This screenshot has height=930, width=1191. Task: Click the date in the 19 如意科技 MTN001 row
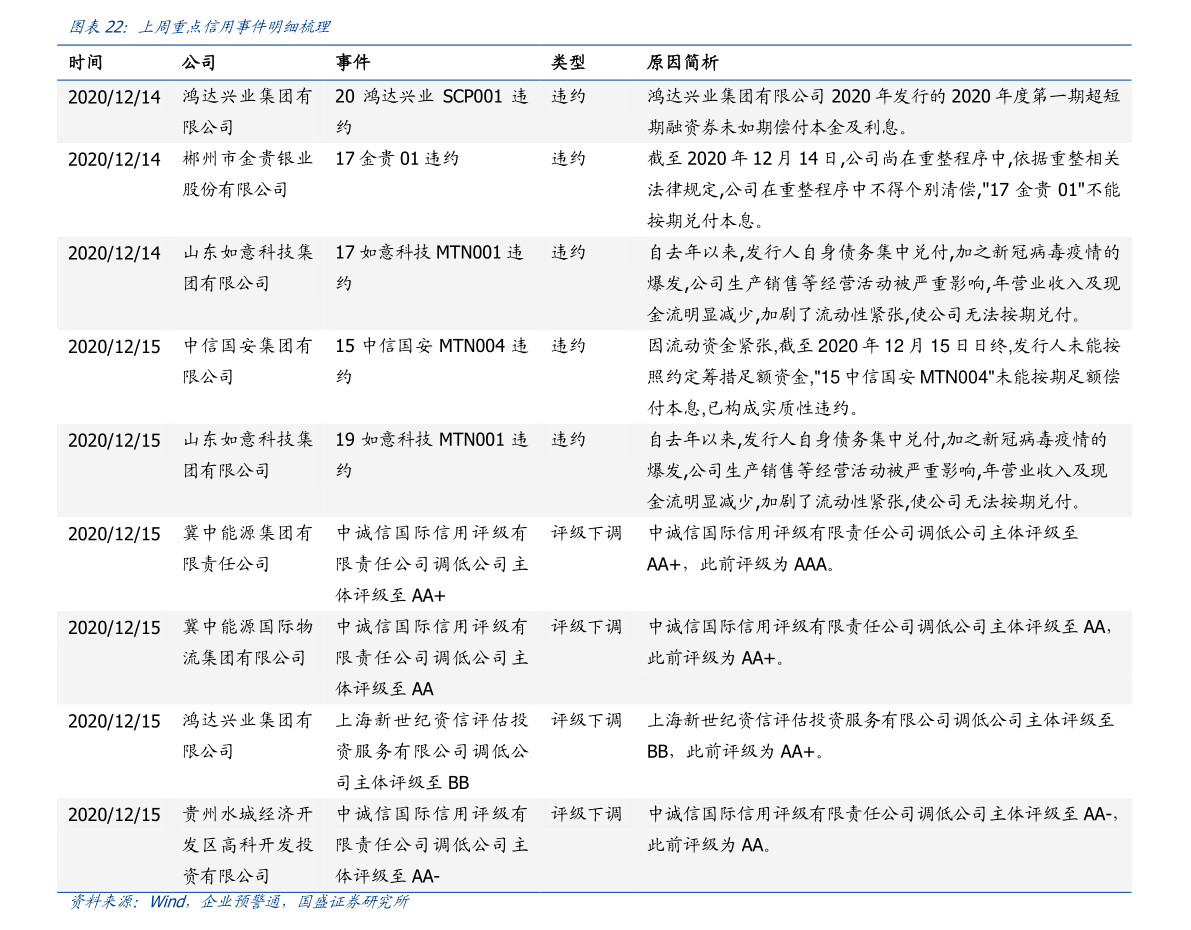click(114, 440)
